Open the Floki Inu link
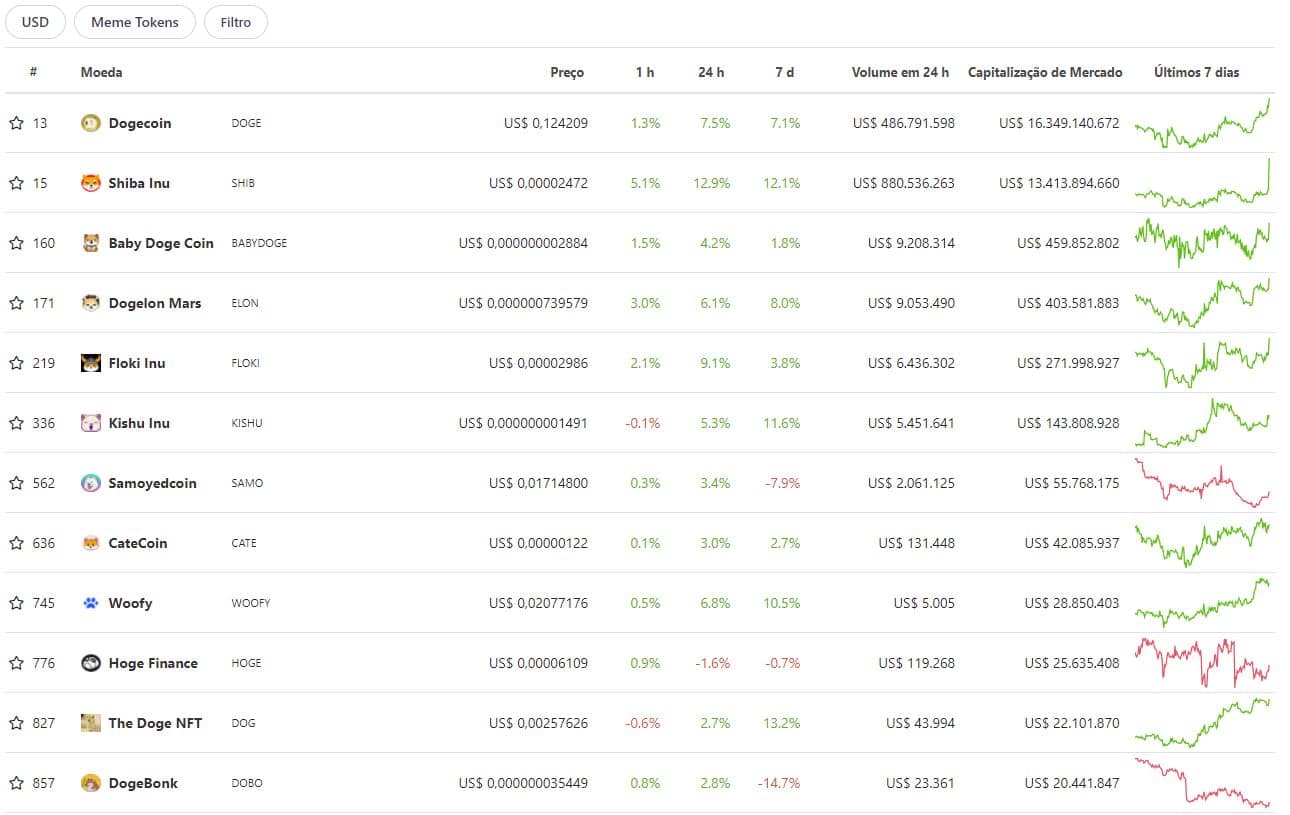This screenshot has height=815, width=1290. click(x=137, y=363)
